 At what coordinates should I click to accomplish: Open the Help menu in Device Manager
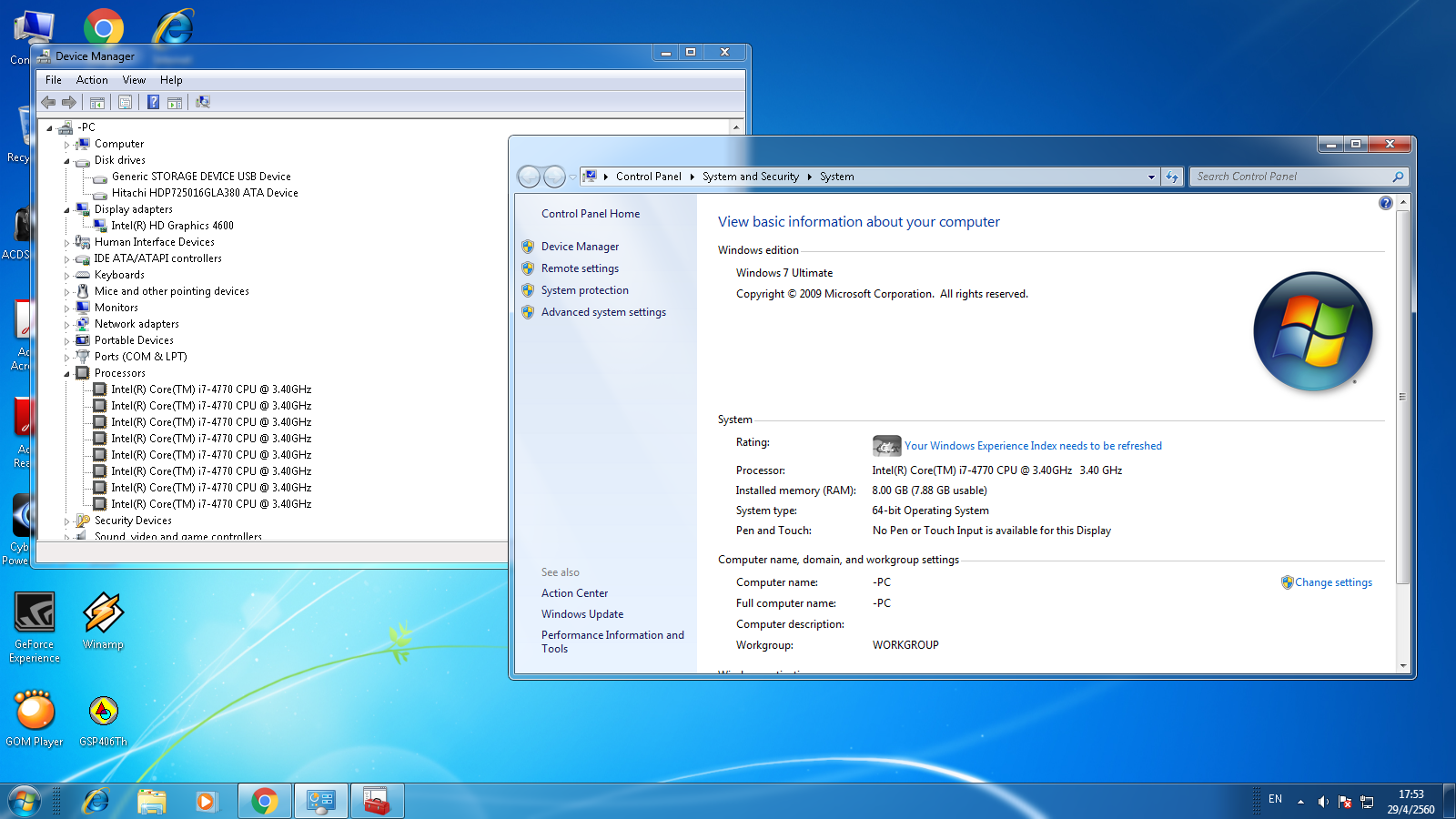(x=171, y=80)
